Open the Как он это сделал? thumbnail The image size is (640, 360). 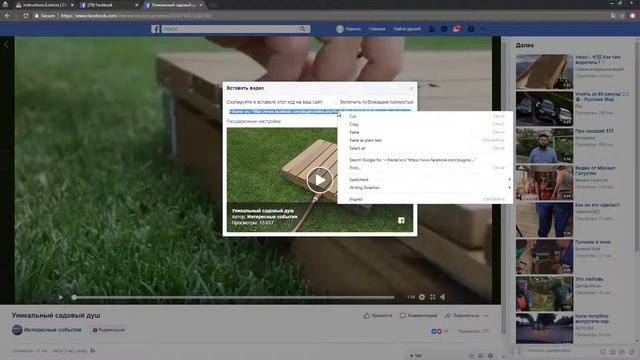point(544,220)
